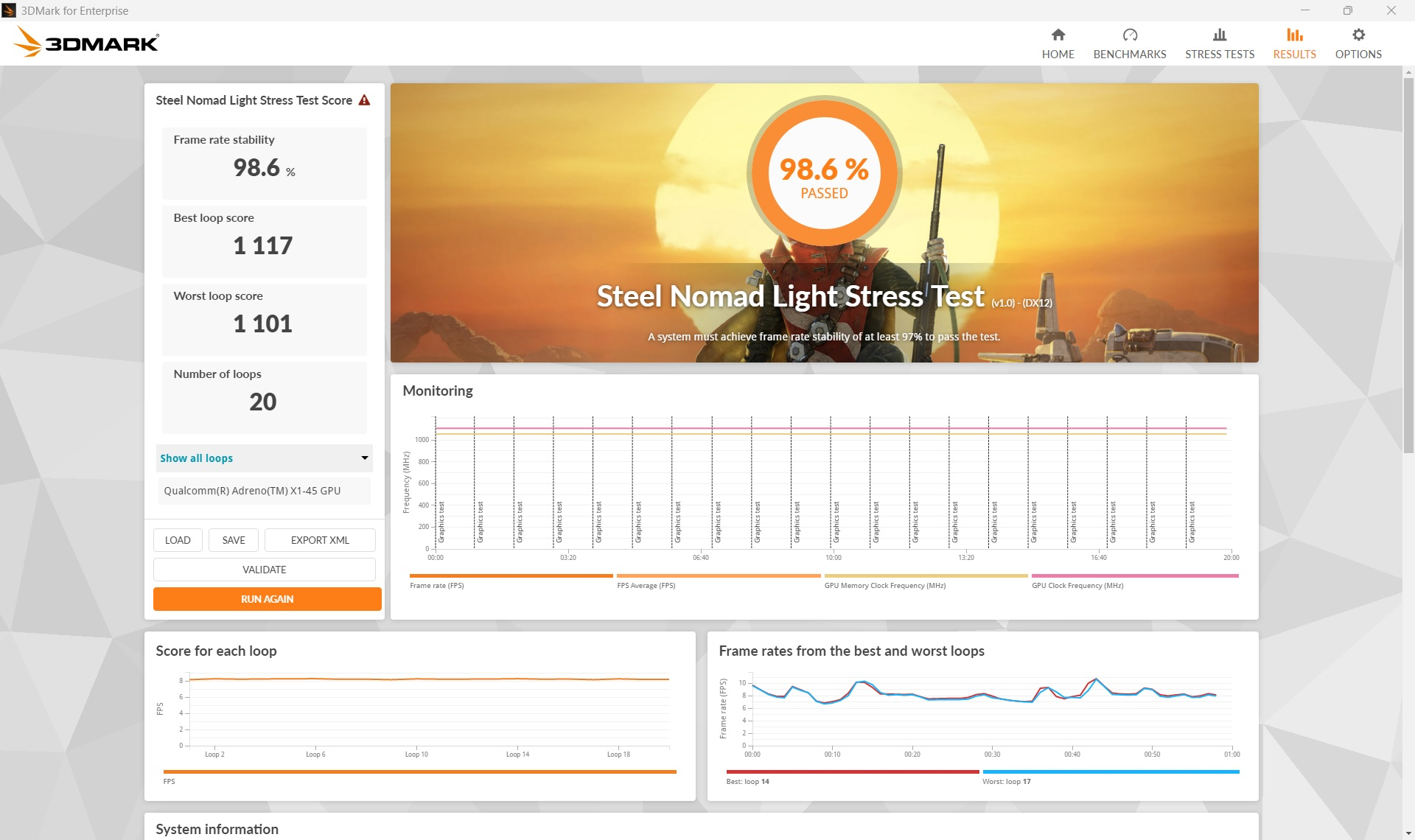Close the 3DMark for Enterprise window
Viewport: 1415px width, 840px height.
(1391, 10)
